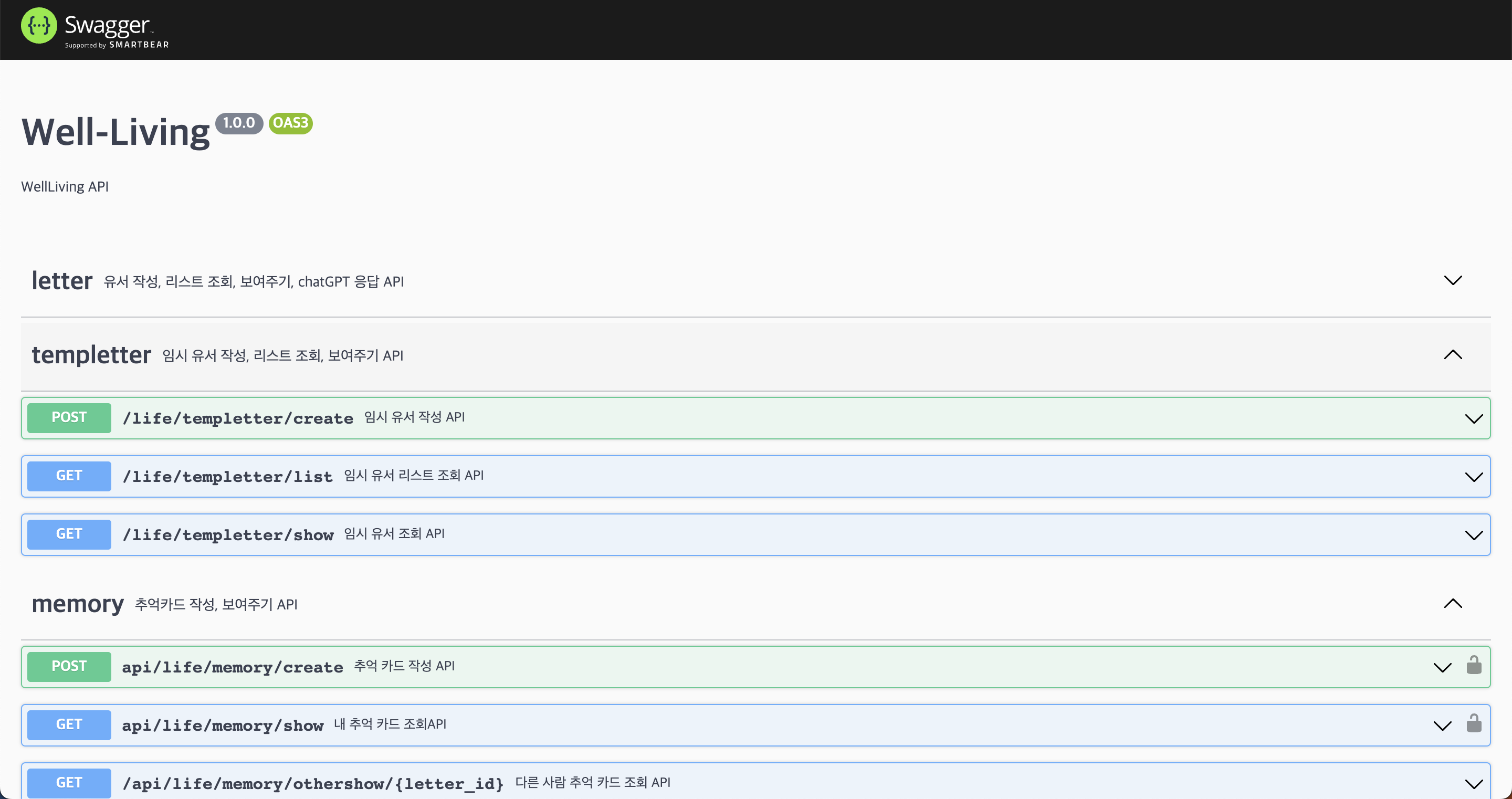Click the letter tag heading
The image size is (1512, 799).
(61, 281)
